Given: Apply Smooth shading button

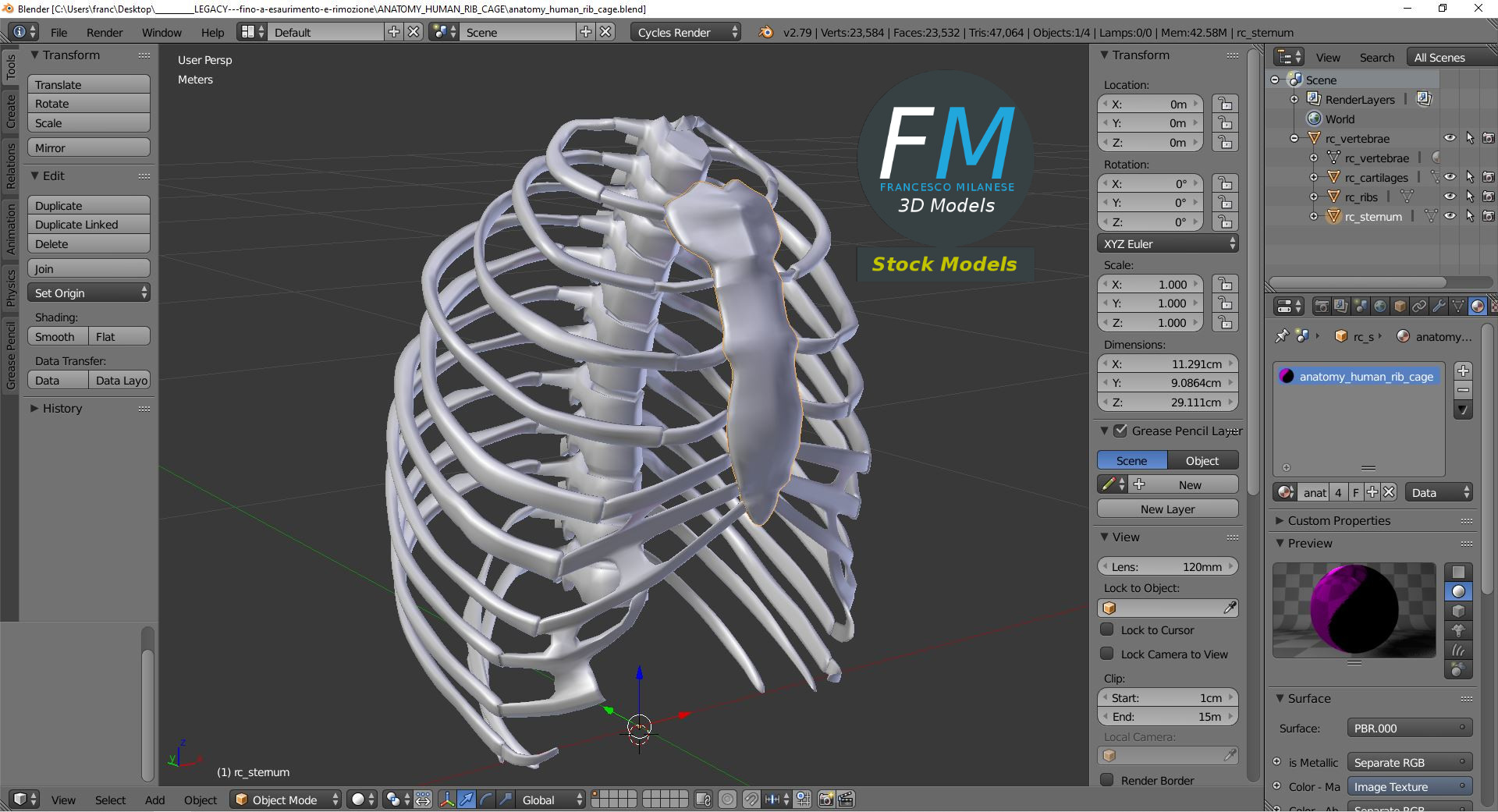Looking at the screenshot, I should pos(58,336).
